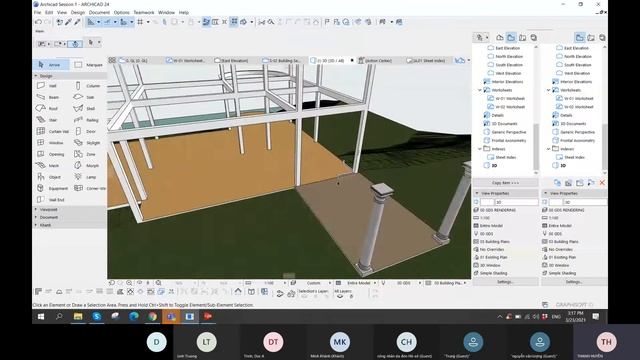This screenshot has height=360, width=640.
Task: Open Google Chrome from the taskbar
Action: 152,316
